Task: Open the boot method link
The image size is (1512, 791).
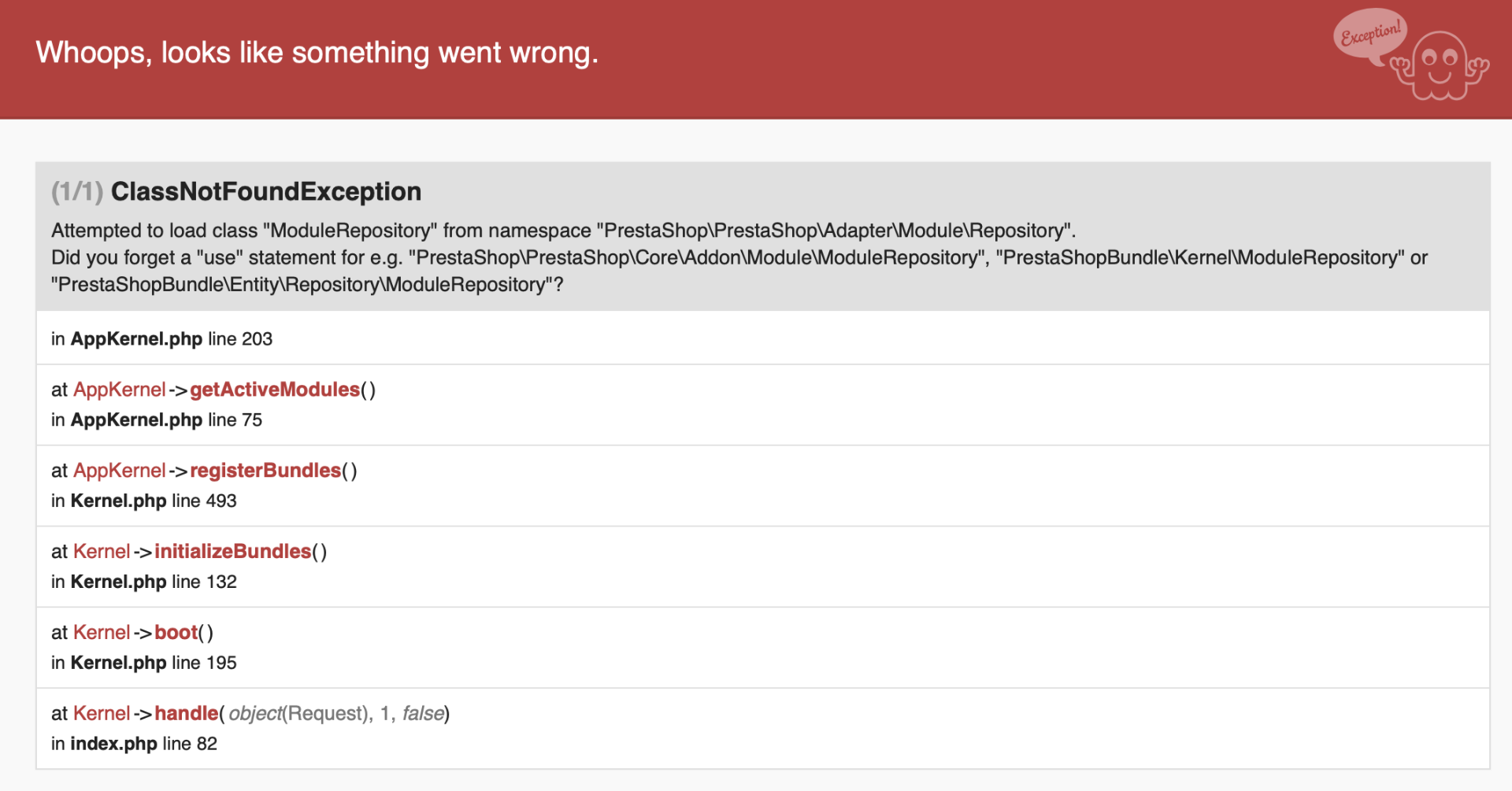Action: click(x=176, y=633)
